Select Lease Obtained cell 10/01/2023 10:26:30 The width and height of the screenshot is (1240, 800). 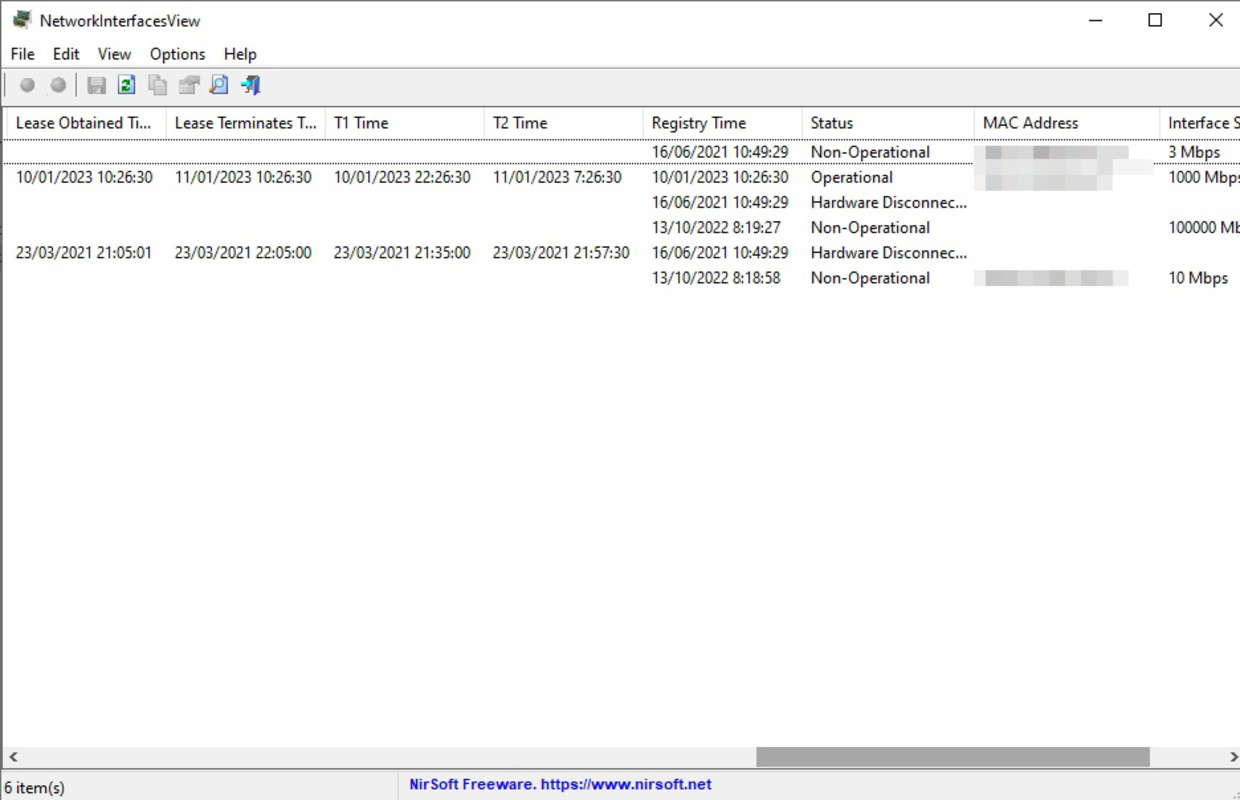click(x=84, y=177)
